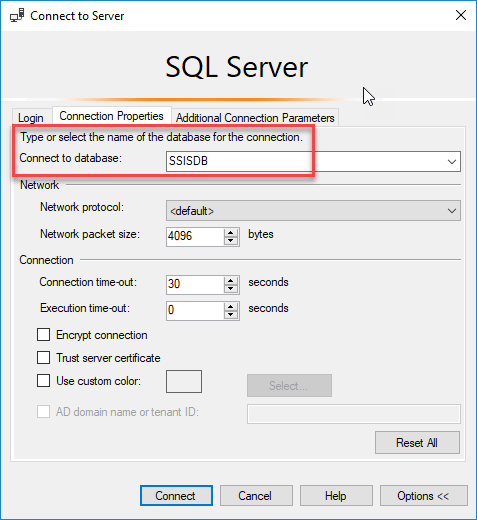Toggle the Use custom color checkbox

pos(43,381)
